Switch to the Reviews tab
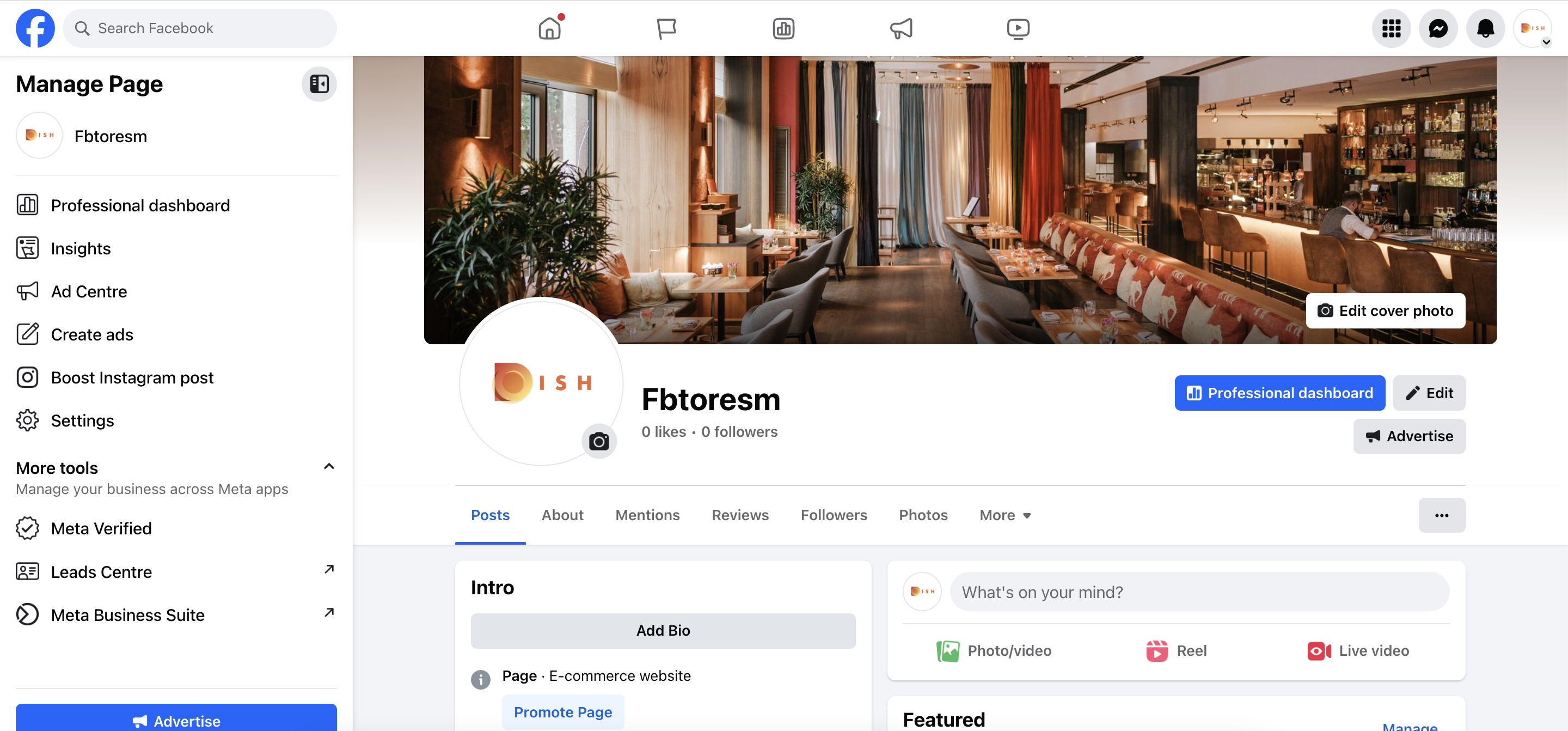Screen dimensions: 1568x731 pos(740,515)
